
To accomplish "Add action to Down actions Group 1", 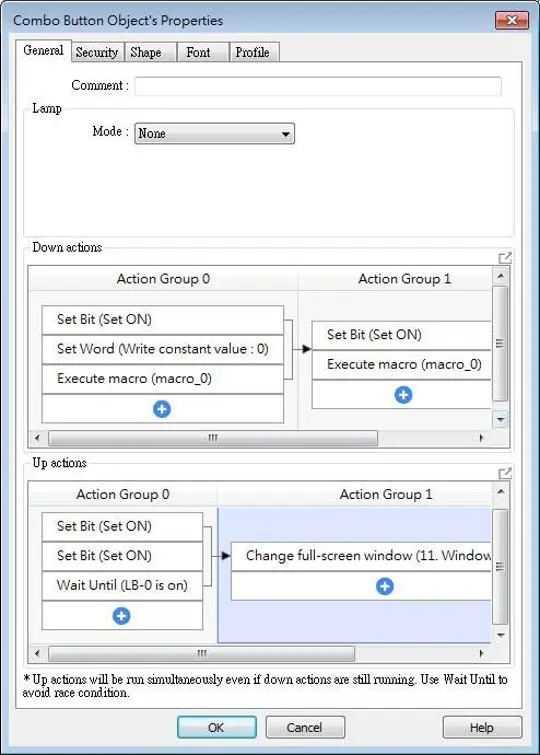I will pyautogui.click(x=403, y=395).
